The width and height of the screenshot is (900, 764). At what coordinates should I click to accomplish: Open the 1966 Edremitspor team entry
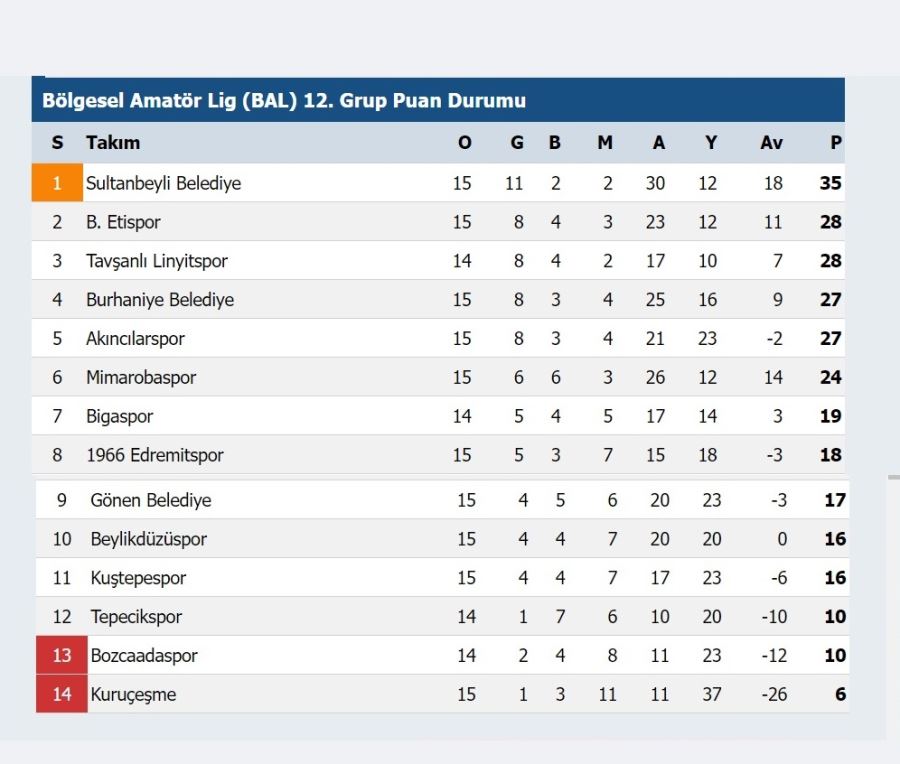coord(155,455)
